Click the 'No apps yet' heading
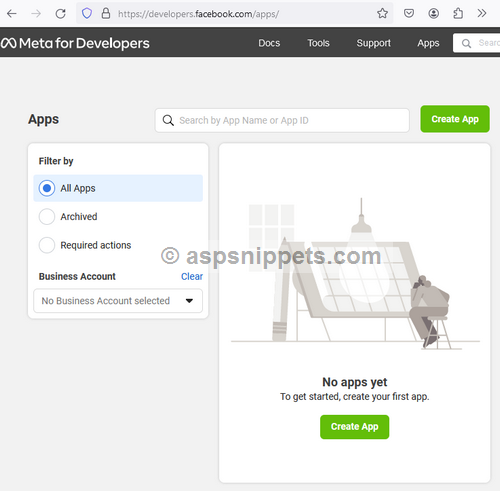500x491 pixels. pos(355,382)
